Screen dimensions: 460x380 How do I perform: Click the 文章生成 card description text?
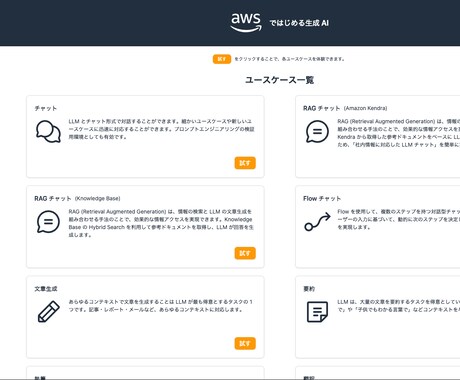click(161, 306)
